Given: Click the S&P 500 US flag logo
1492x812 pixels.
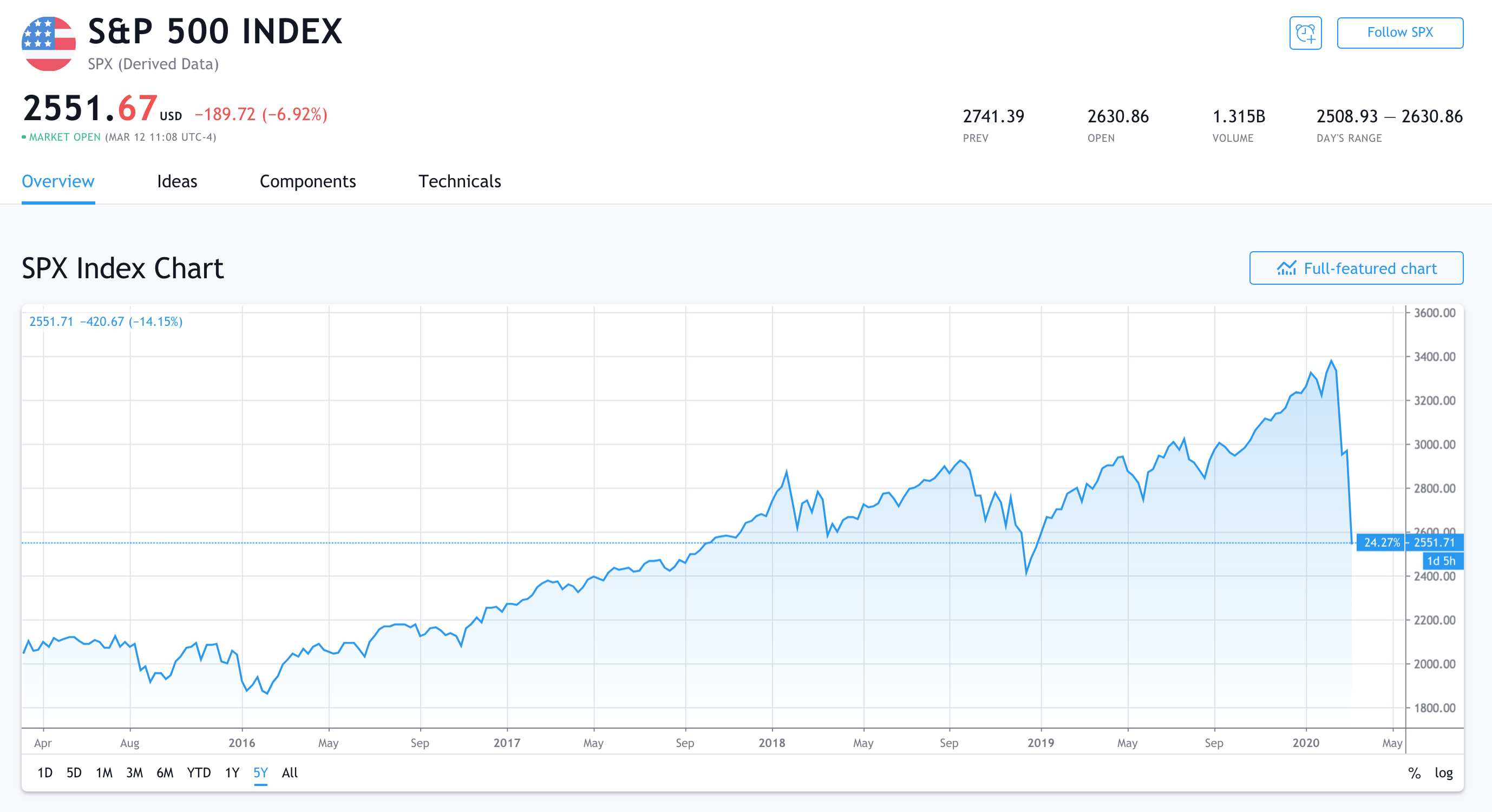Looking at the screenshot, I should 49,44.
